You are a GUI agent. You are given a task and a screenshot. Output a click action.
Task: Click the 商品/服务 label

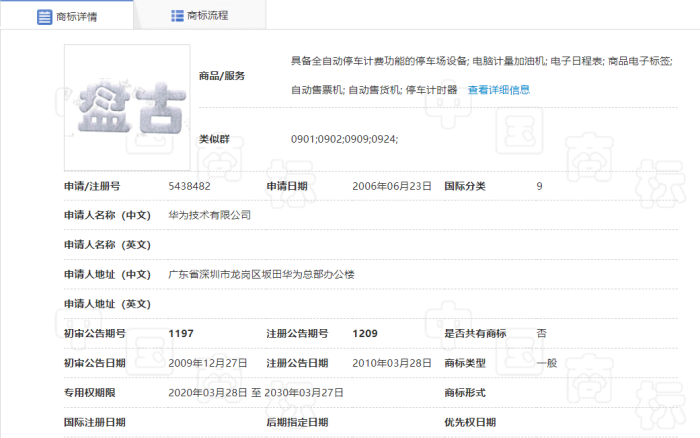pyautogui.click(x=222, y=76)
